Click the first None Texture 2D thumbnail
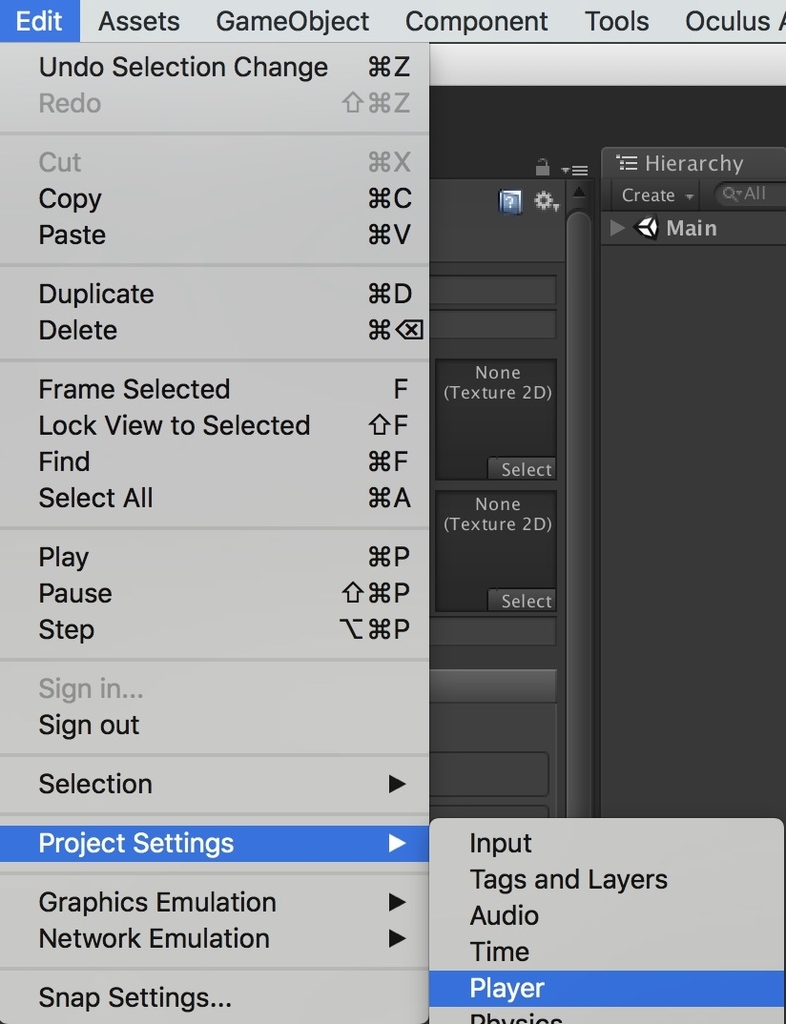This screenshot has height=1024, width=786. coord(496,410)
